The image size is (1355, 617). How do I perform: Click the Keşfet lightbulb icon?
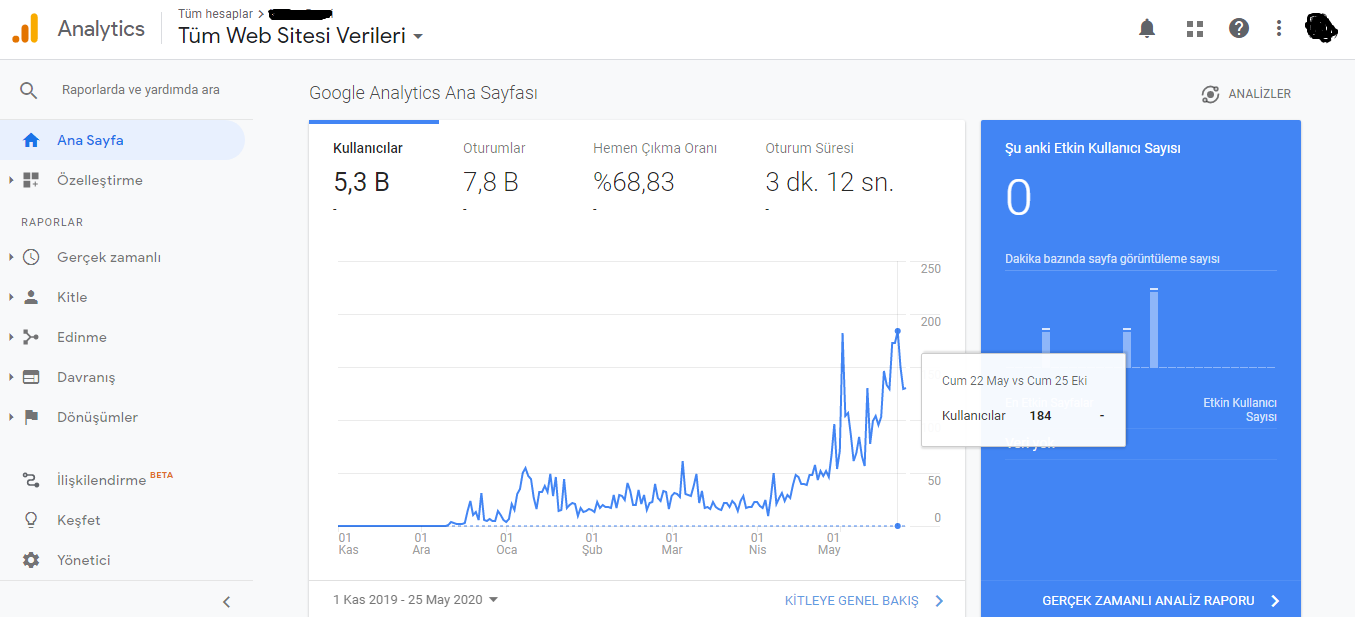tap(31, 520)
